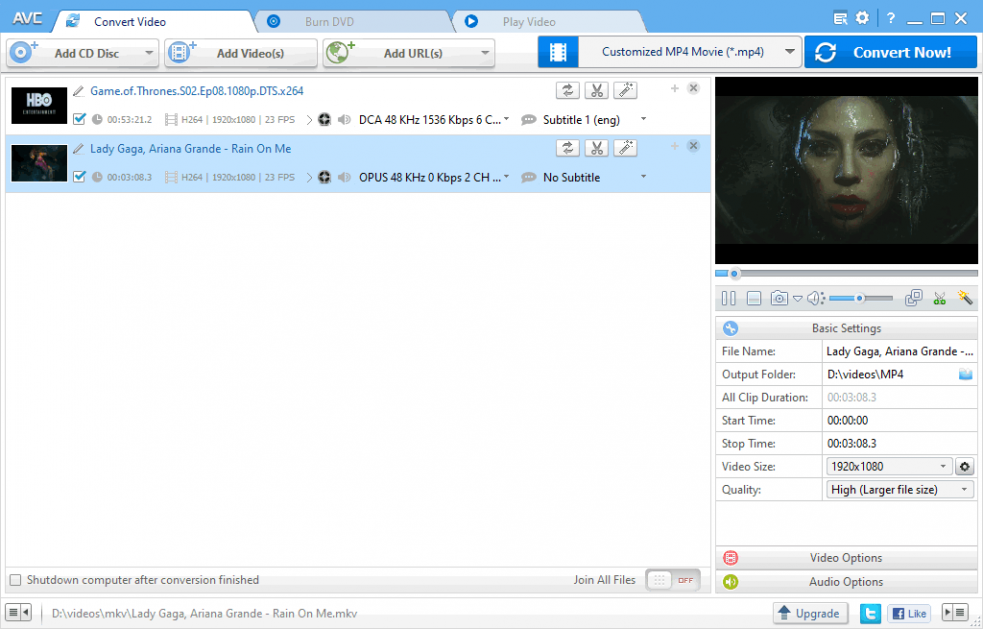Remove the Game of Thrones file from list
This screenshot has height=629, width=983.
[x=694, y=89]
